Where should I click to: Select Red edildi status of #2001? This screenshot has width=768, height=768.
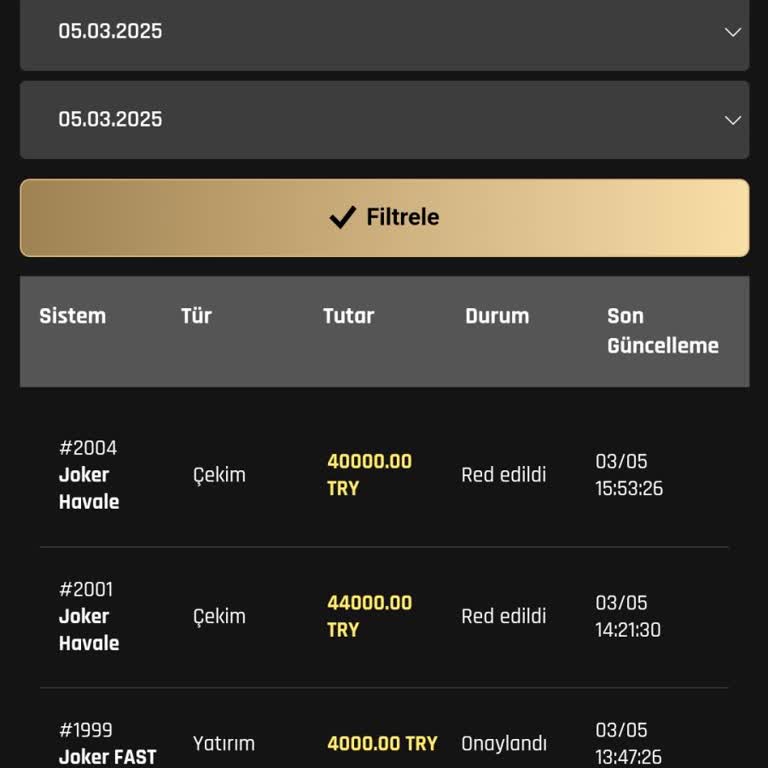tap(503, 616)
